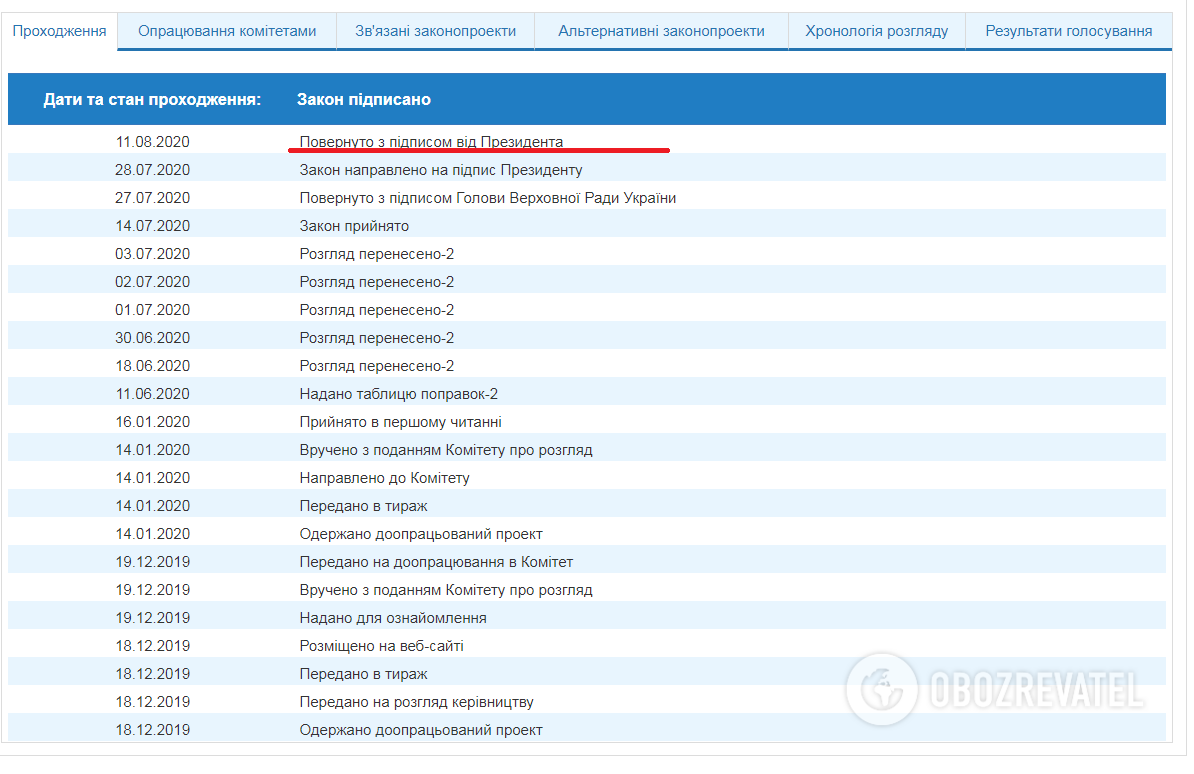Open the Зв'язані законопроекти tab

pos(435,31)
